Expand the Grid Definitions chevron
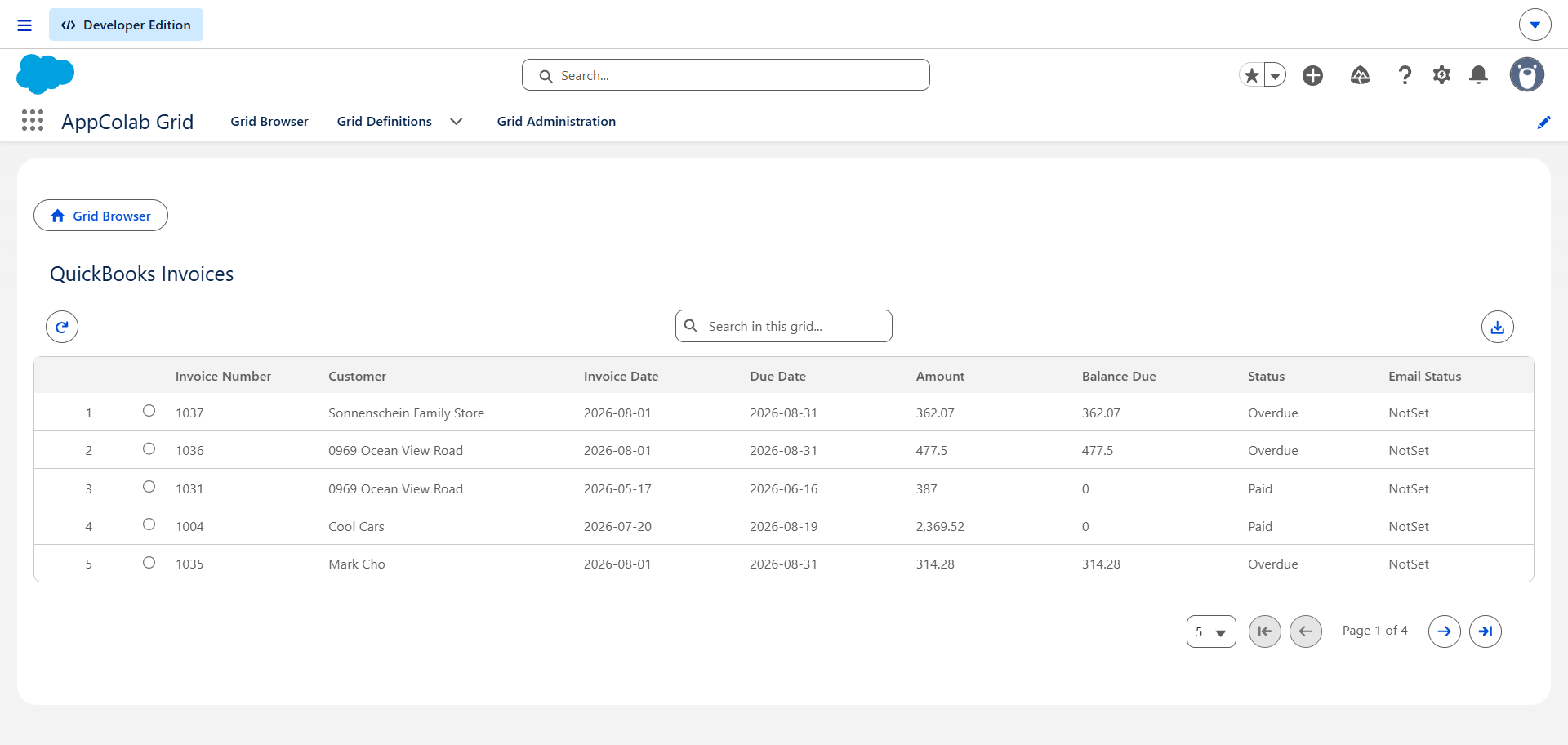 point(457,122)
